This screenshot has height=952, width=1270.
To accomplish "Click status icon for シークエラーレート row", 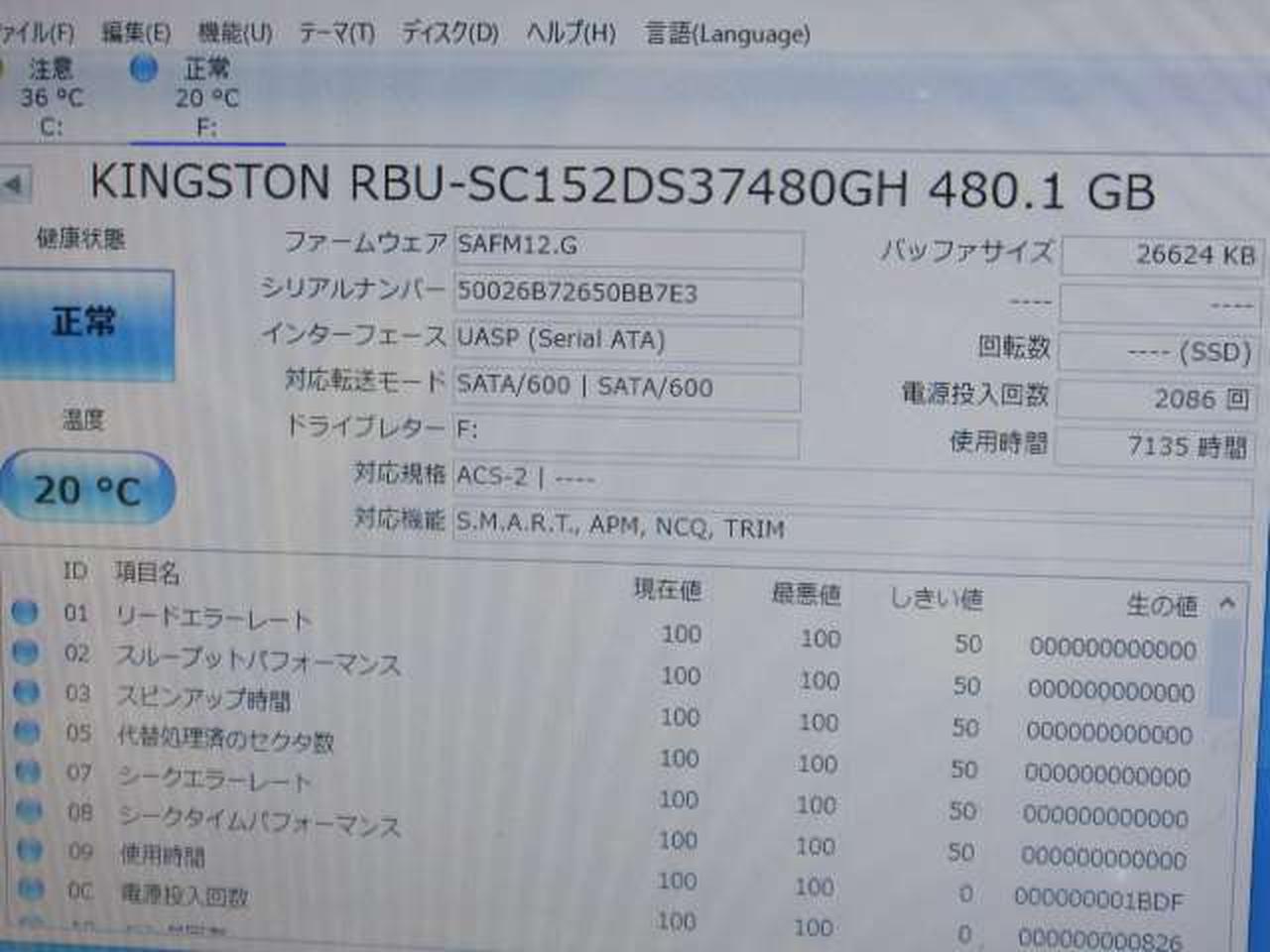I will click(x=29, y=771).
